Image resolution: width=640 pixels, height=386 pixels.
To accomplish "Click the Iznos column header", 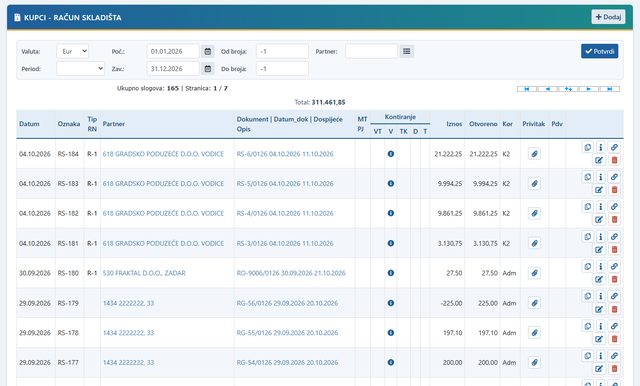I will point(454,124).
